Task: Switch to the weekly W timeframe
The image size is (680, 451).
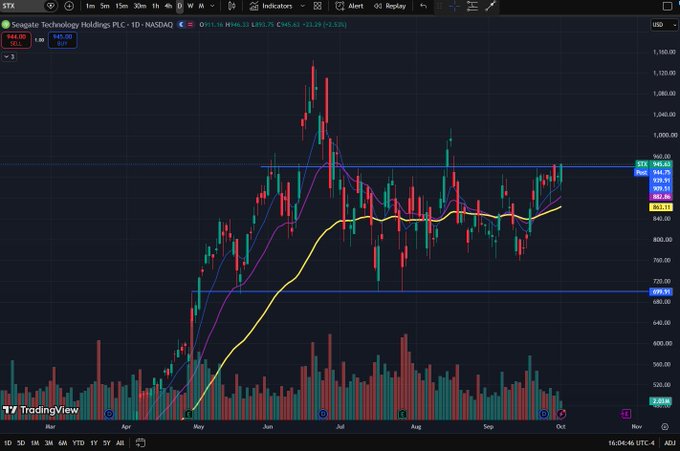Action: [190, 6]
